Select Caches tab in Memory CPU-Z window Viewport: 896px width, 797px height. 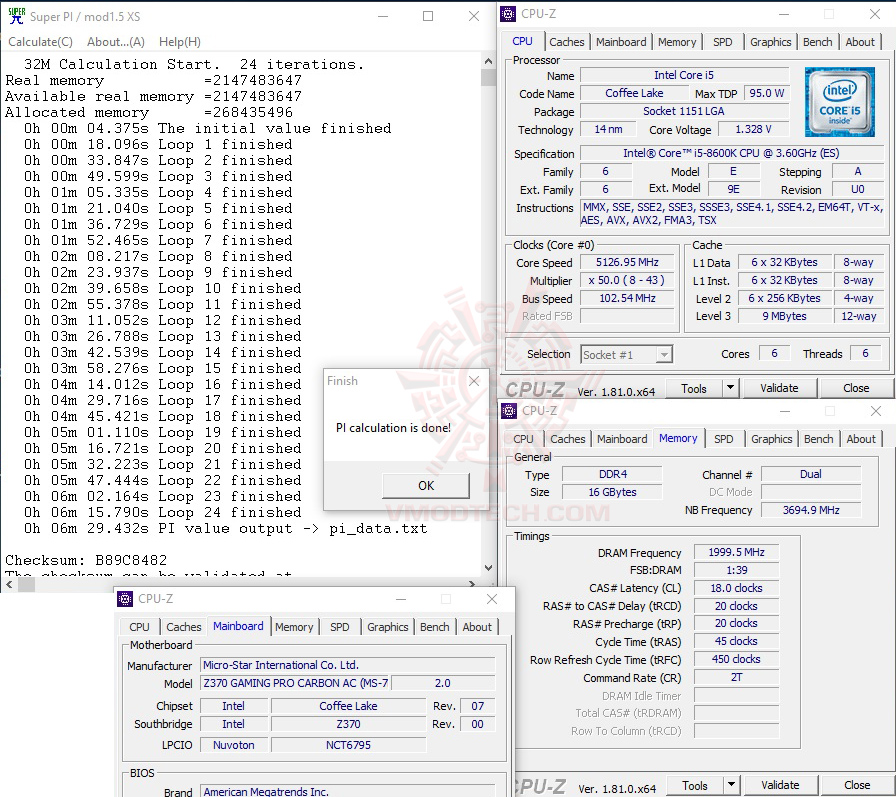(x=567, y=439)
